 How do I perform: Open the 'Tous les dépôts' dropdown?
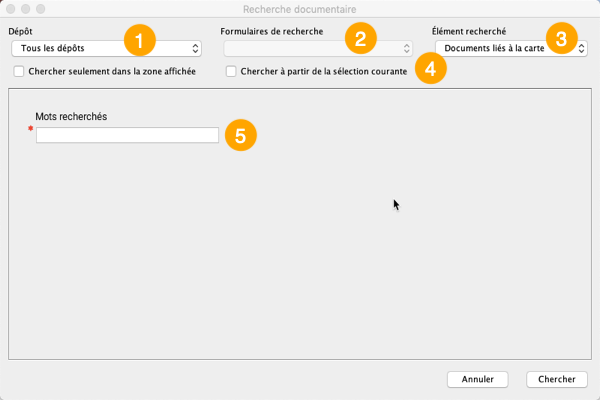pyautogui.click(x=105, y=48)
